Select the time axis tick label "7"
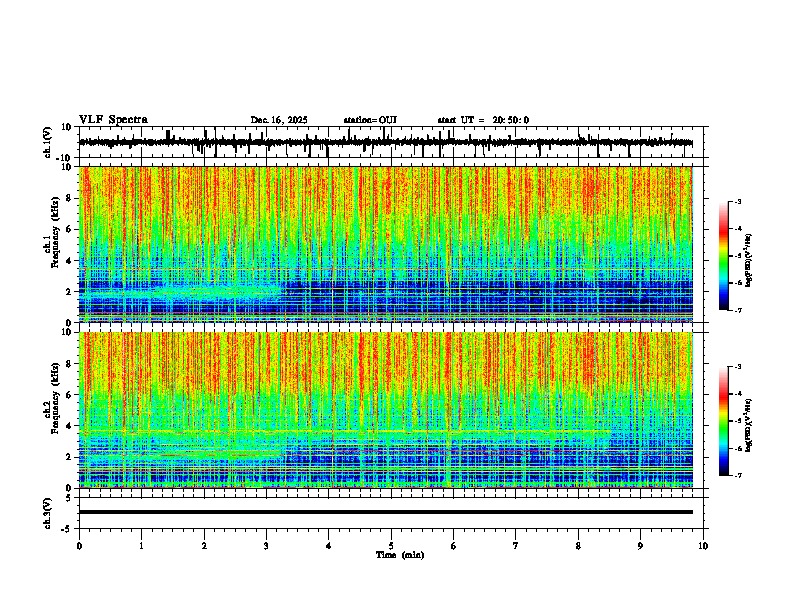The image size is (792, 612). tap(516, 546)
